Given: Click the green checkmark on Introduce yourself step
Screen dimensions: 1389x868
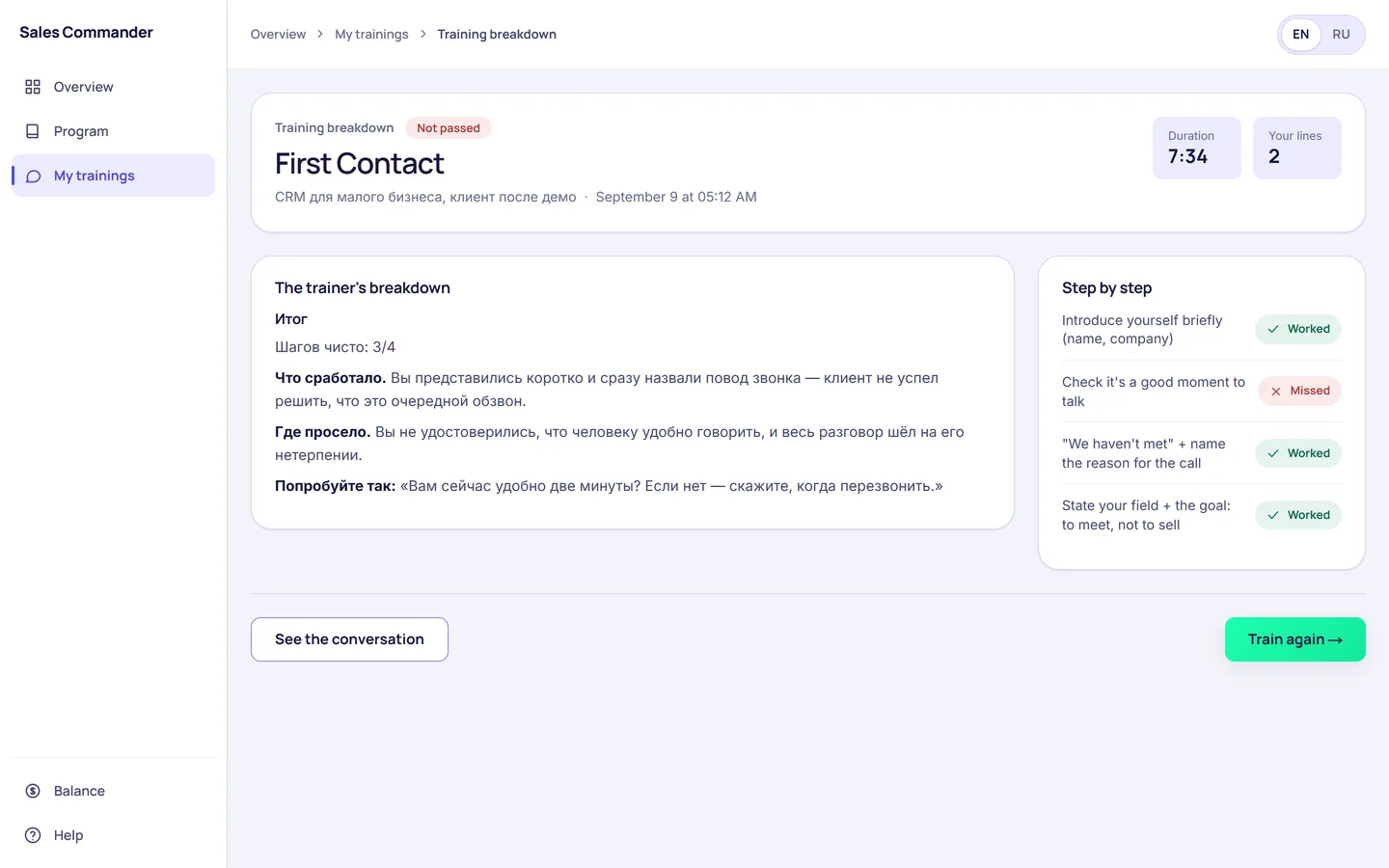Looking at the screenshot, I should click(x=1273, y=329).
